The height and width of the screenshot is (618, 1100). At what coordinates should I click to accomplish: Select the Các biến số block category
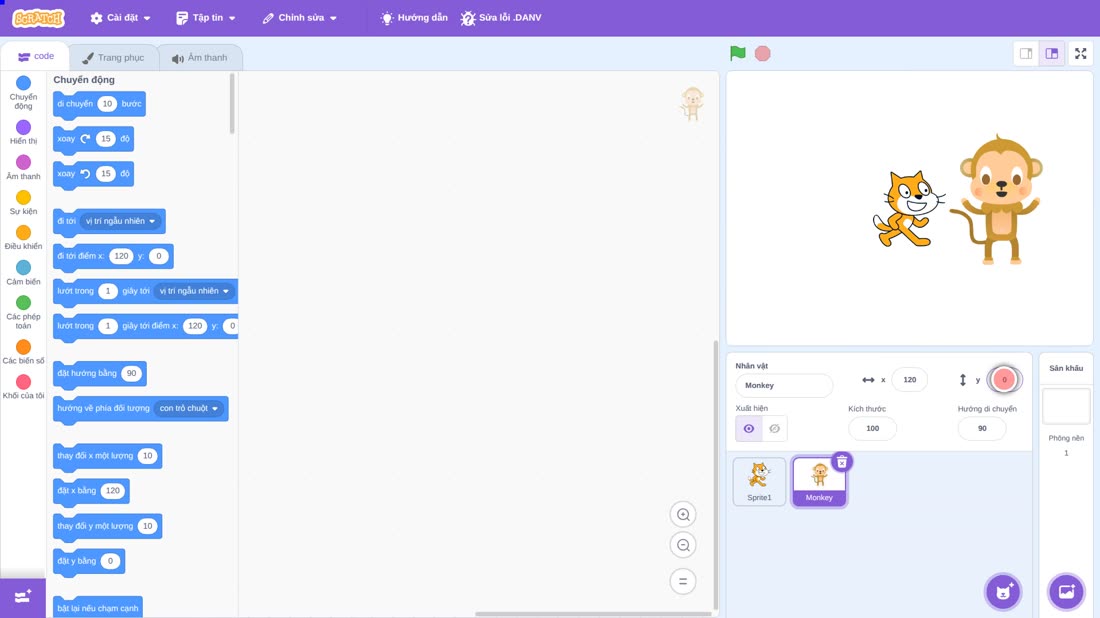coord(23,351)
